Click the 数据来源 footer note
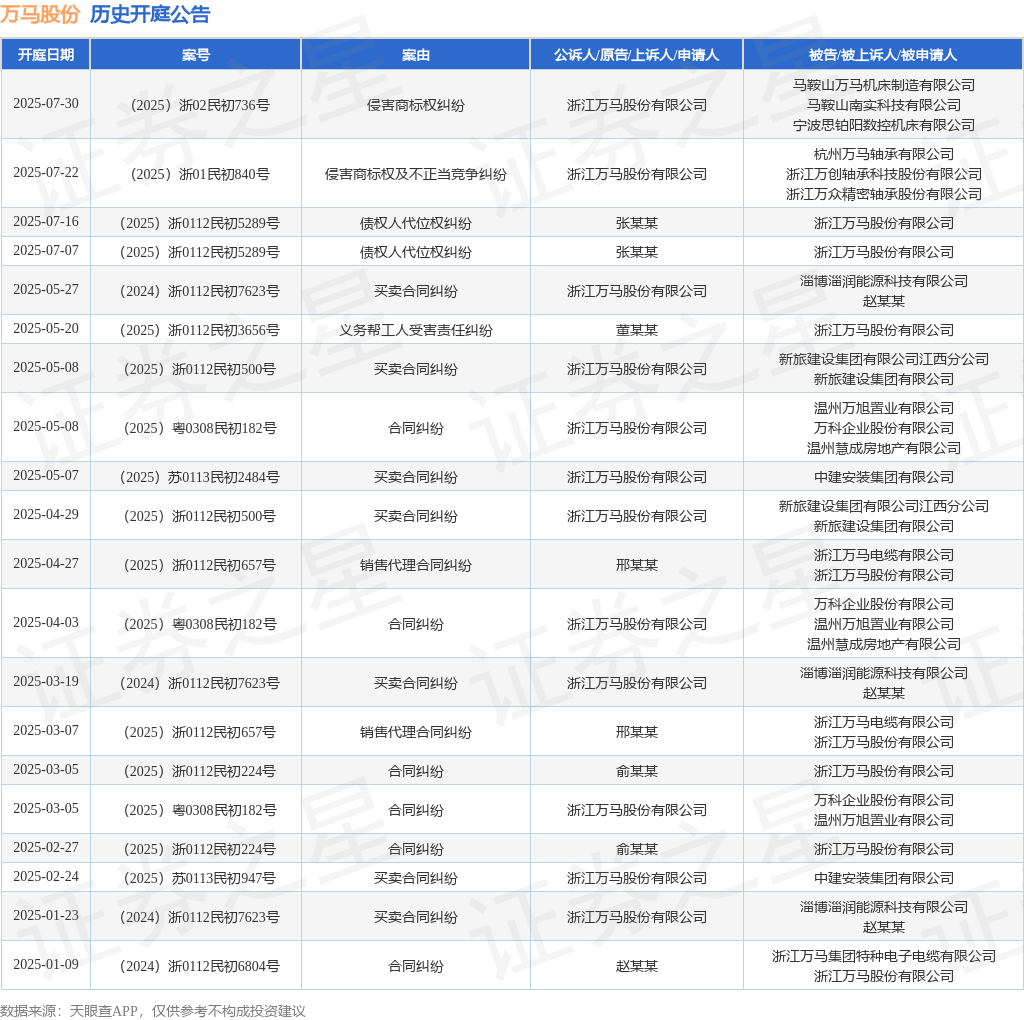1024x1020 pixels. pos(153,1012)
